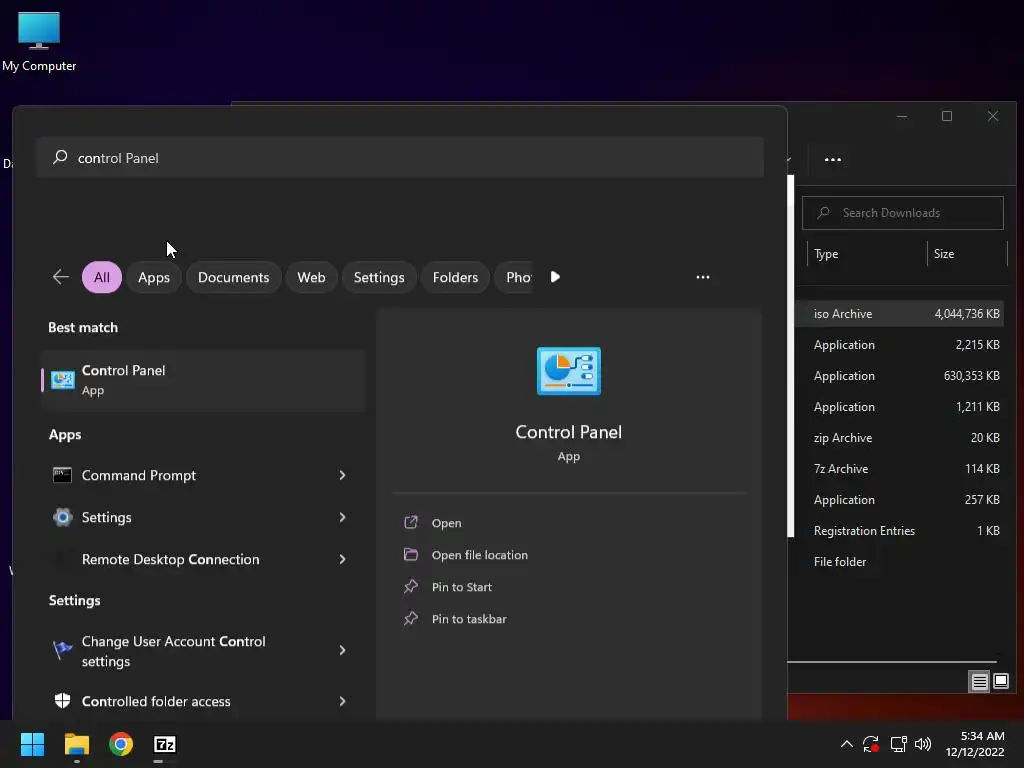
Task: Open 7-Zip from the taskbar
Action: 165,744
